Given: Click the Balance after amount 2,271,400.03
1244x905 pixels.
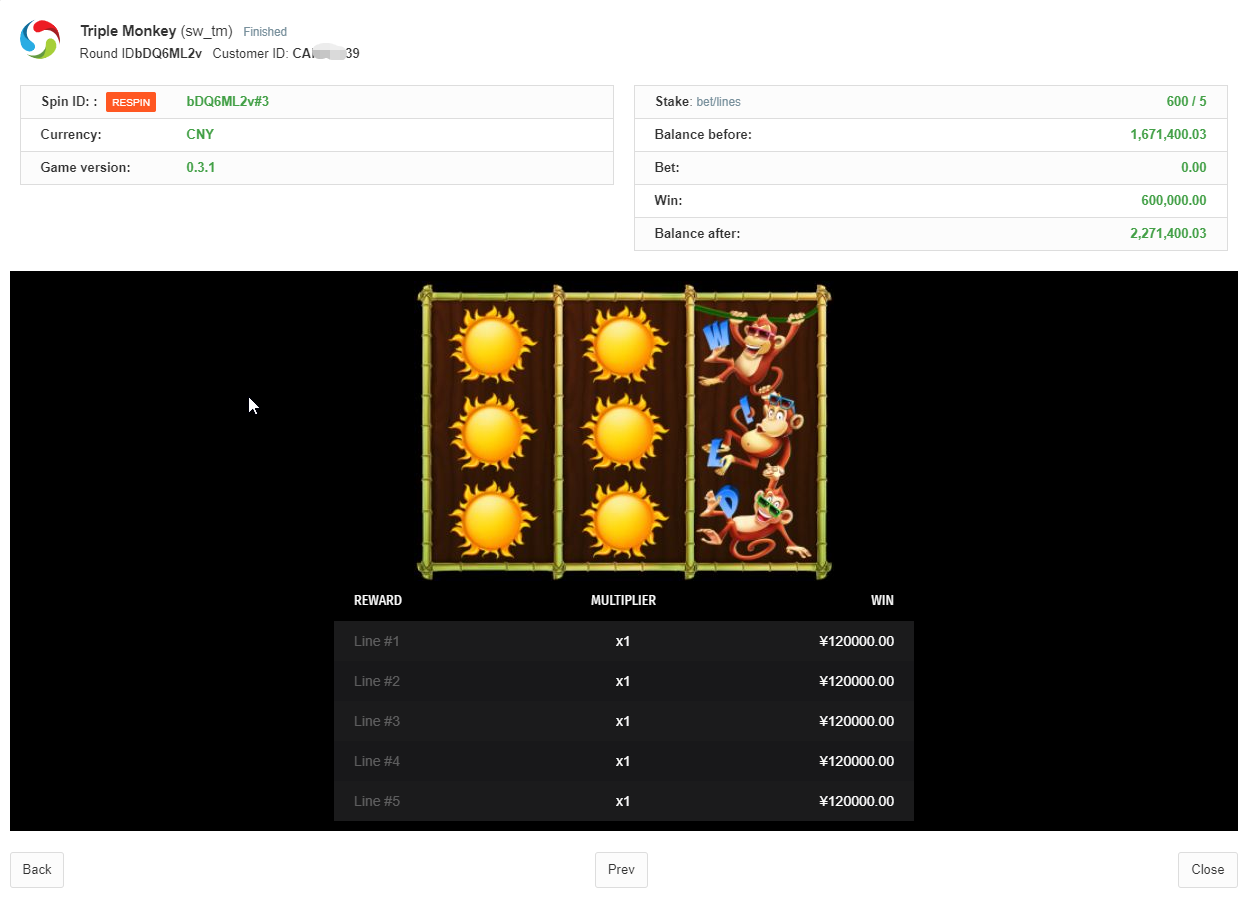Looking at the screenshot, I should tap(1168, 234).
